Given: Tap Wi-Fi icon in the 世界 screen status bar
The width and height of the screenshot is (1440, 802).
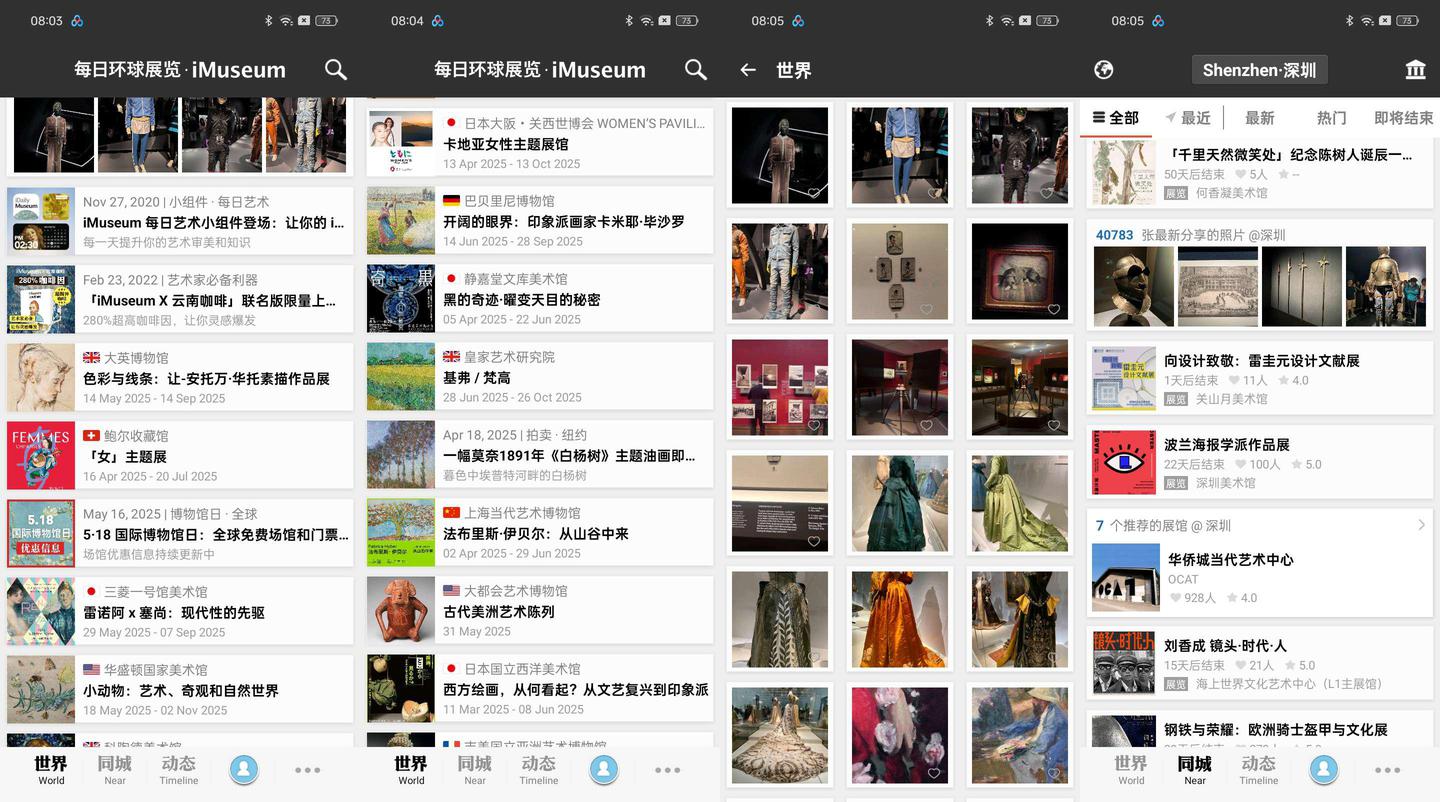Looking at the screenshot, I should (1008, 20).
